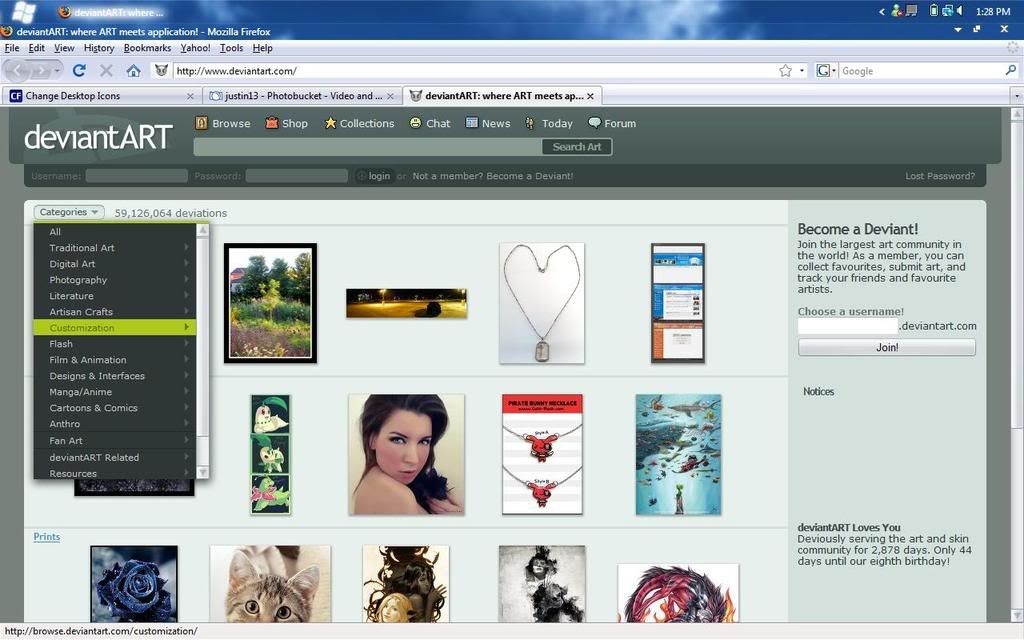Click the category list scroll up arrow

pyautogui.click(x=202, y=230)
